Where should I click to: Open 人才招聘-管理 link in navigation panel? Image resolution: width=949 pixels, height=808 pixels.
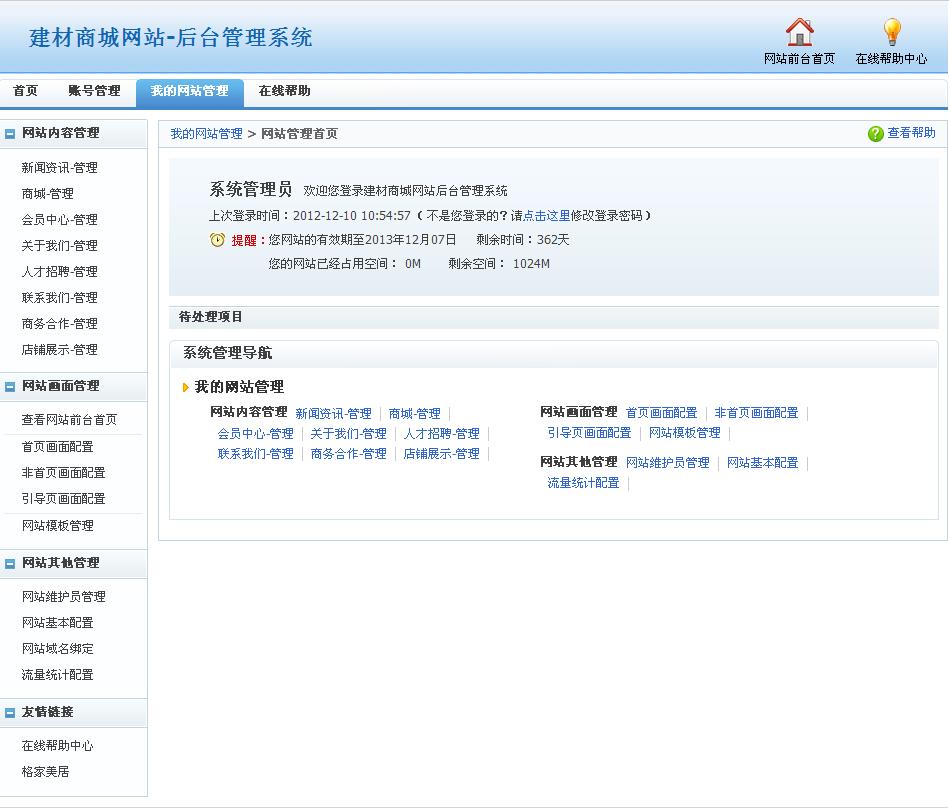pos(442,434)
